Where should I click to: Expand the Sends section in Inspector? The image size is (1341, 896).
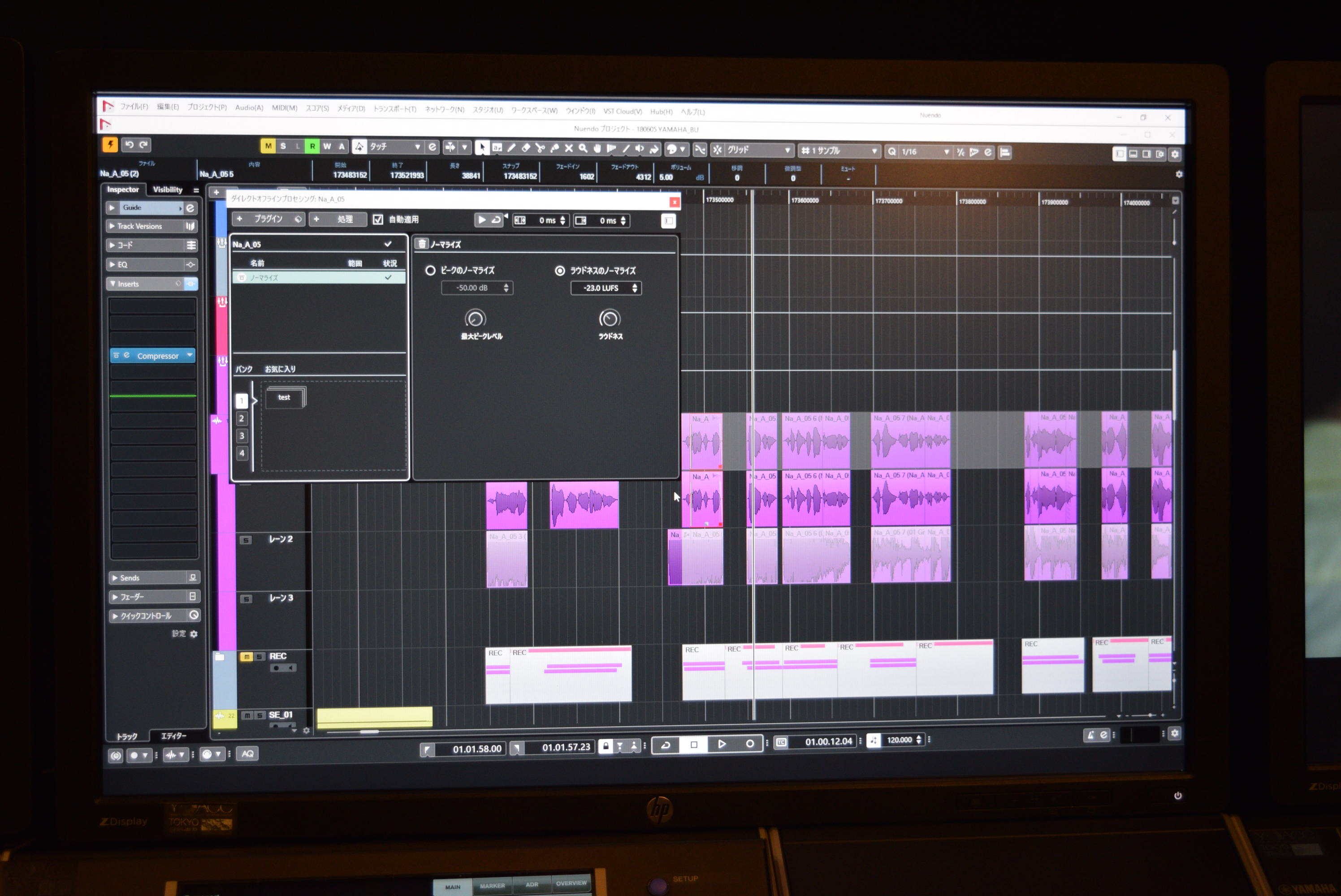click(x=115, y=578)
